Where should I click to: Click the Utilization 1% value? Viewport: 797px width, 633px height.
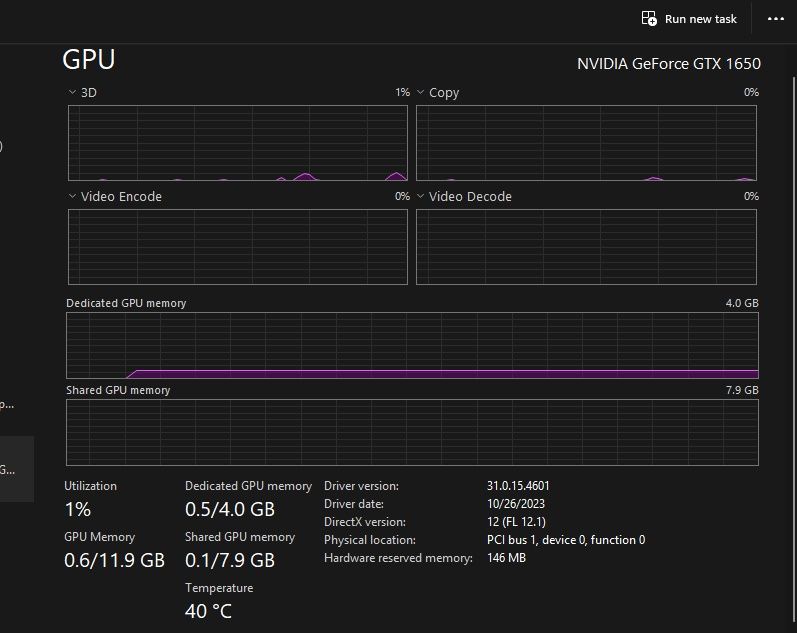78,509
